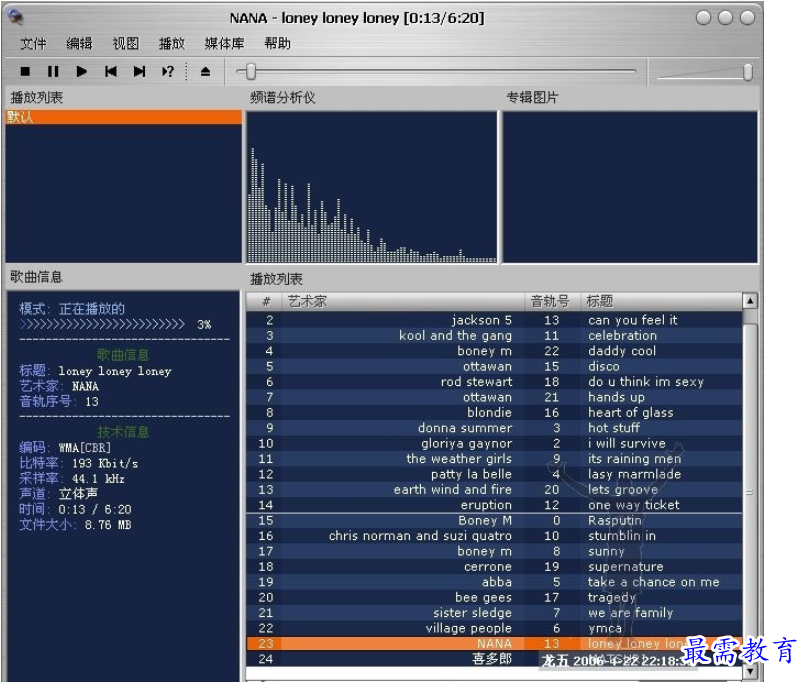Screen dimensions: 805x682
Task: Click the empty album art panel
Action: [630, 187]
